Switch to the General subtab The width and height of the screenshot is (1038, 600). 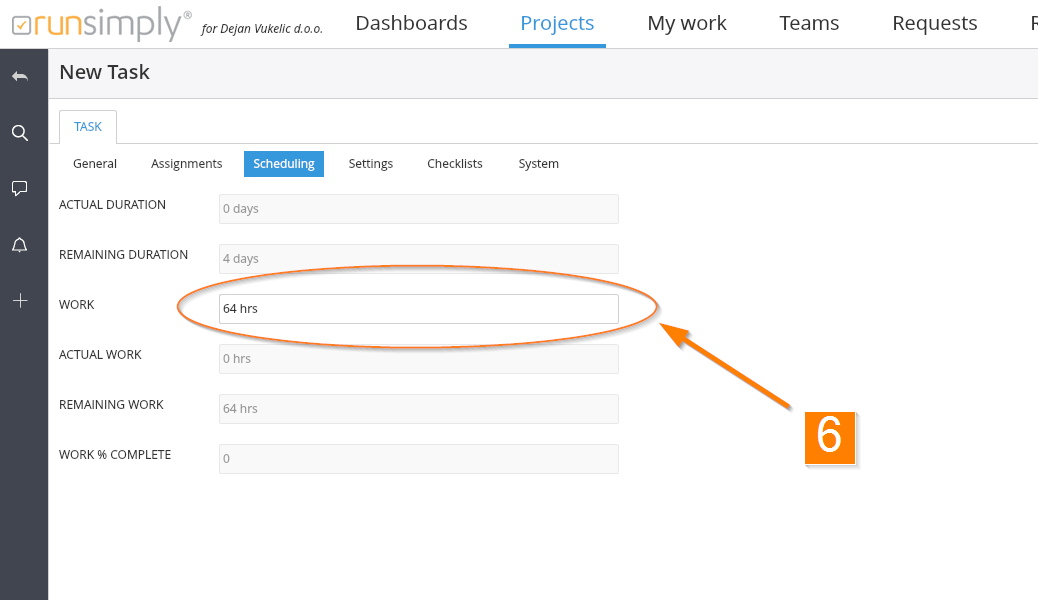tap(95, 164)
